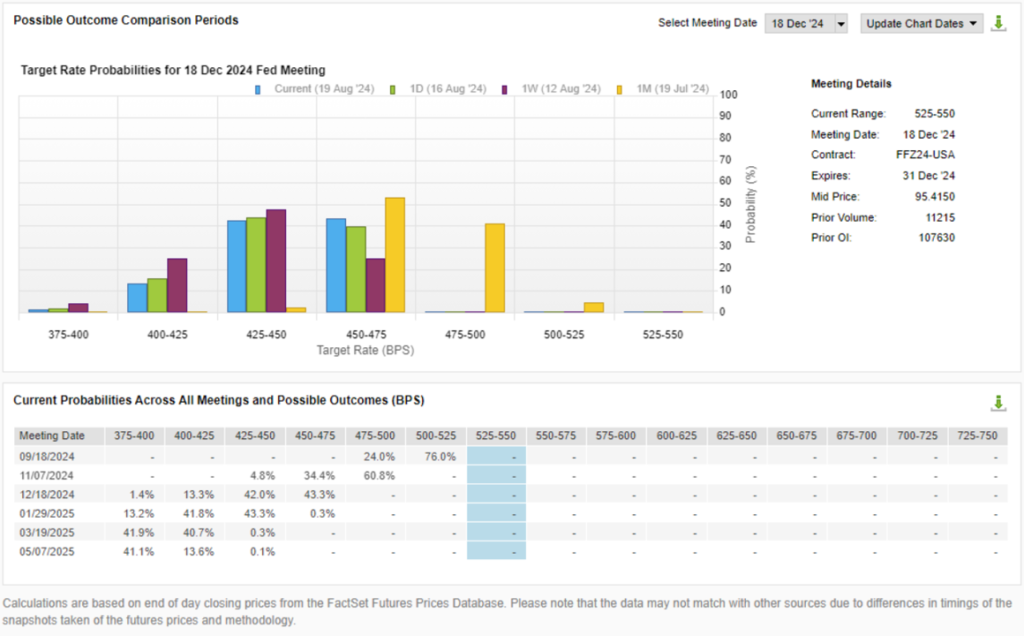Click the 1.4% cell for 12/18/2024
1024x636 pixels.
coord(142,494)
